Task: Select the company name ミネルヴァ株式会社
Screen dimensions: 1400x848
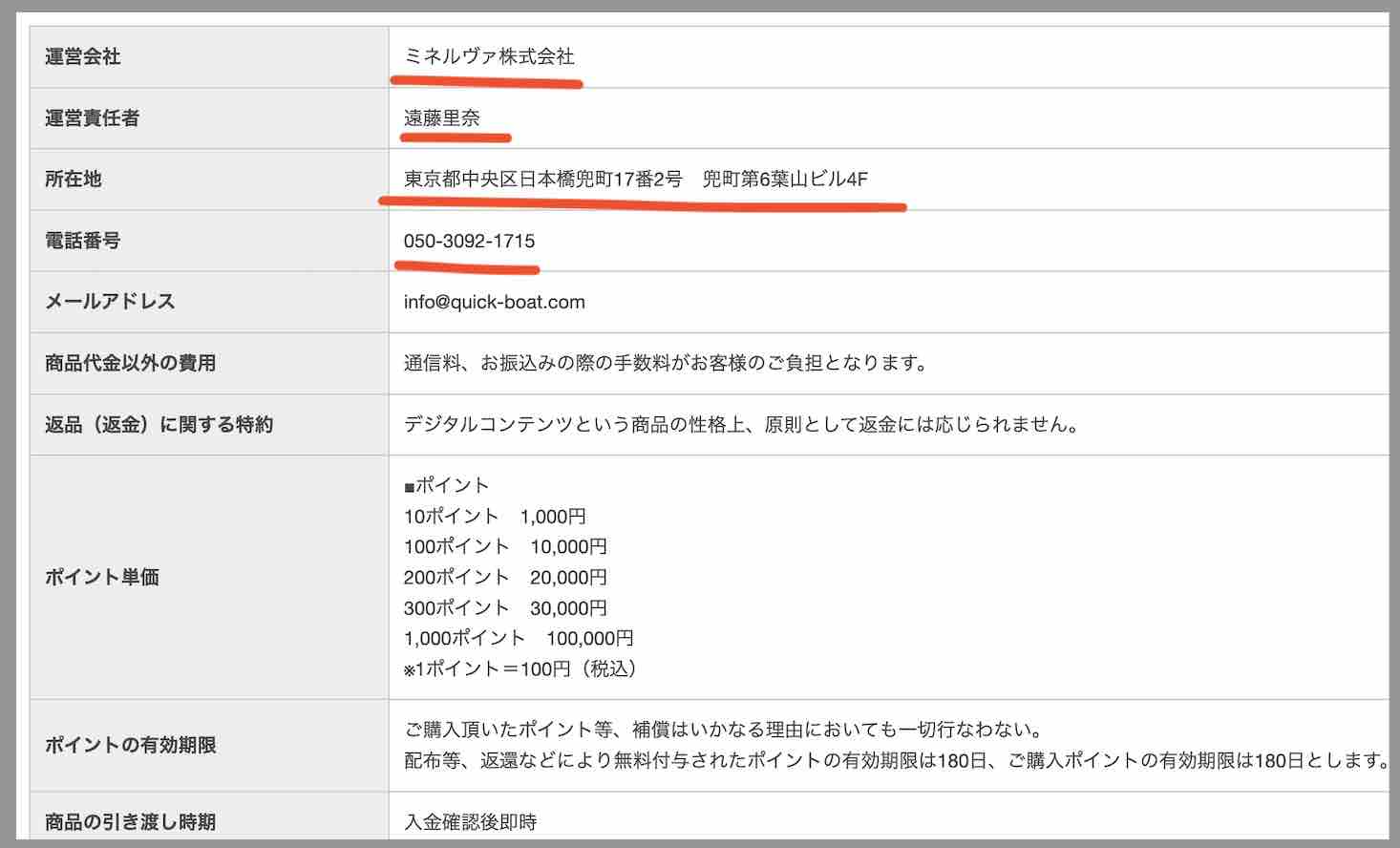Action: coord(489,57)
